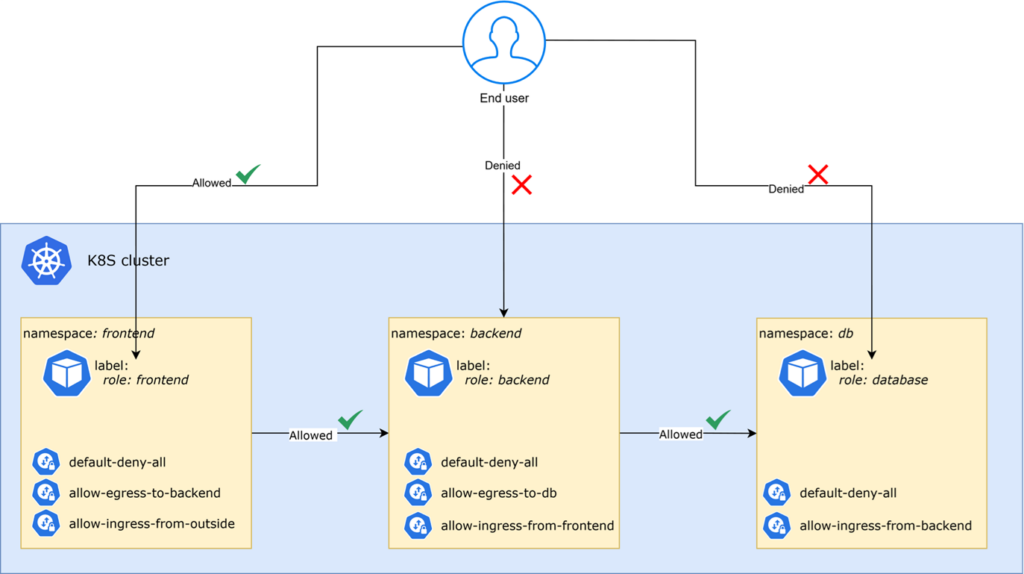Viewport: 1024px width, 574px height.
Task: Click the namespace: backend heading
Action: (x=456, y=333)
